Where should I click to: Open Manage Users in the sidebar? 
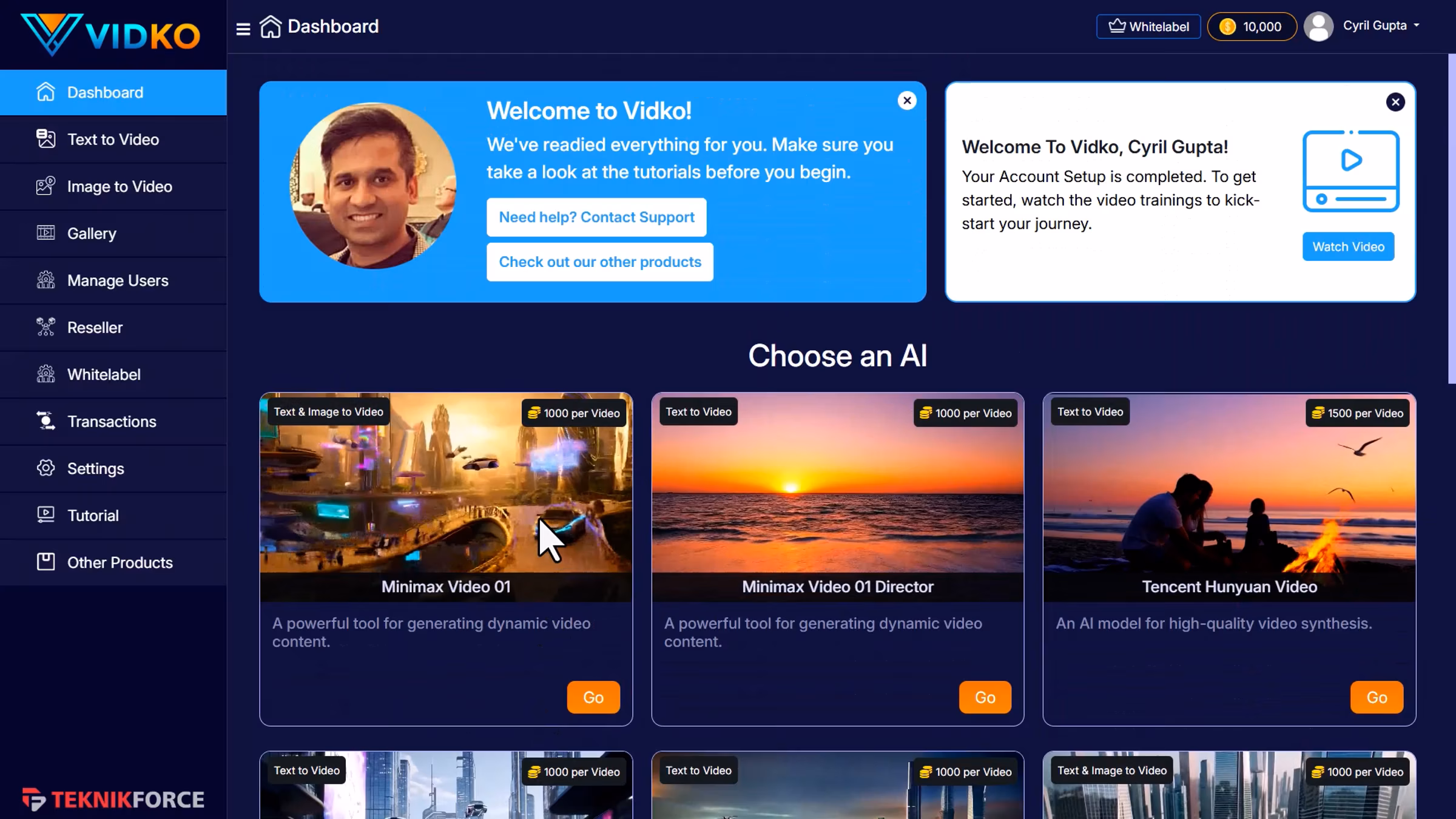pos(118,280)
